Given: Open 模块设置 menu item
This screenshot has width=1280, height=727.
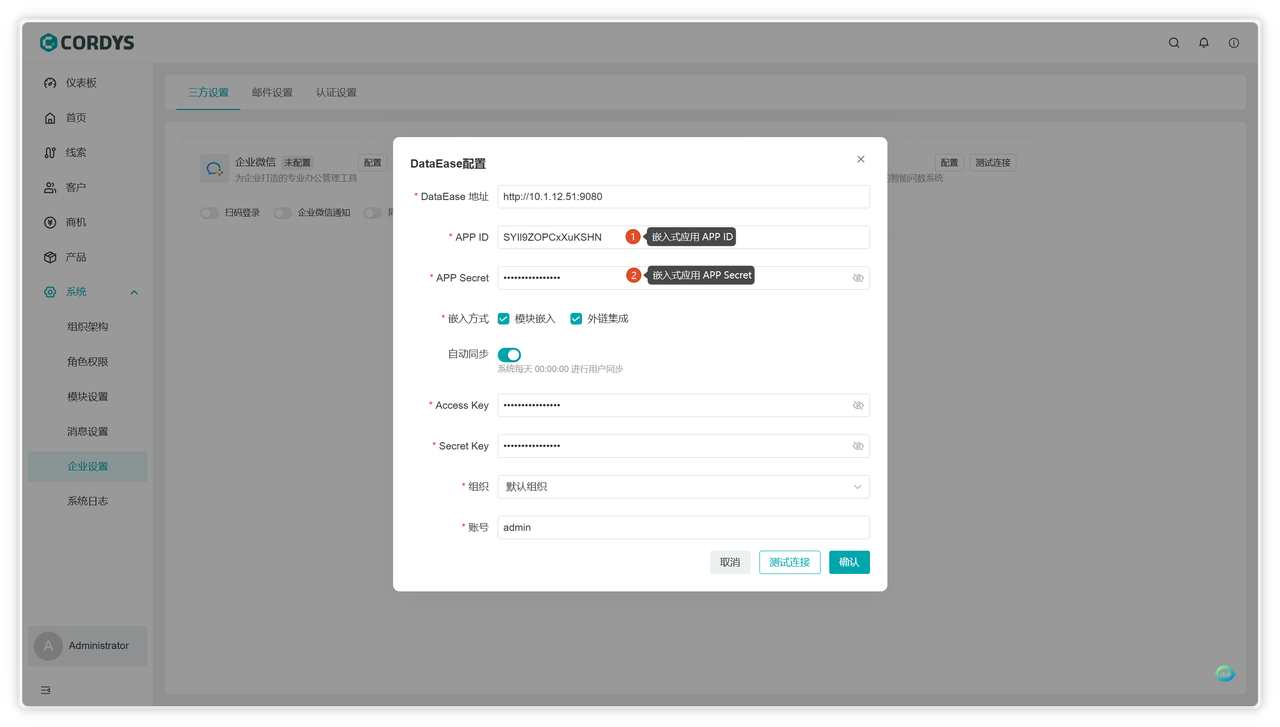Looking at the screenshot, I should click(x=88, y=397).
